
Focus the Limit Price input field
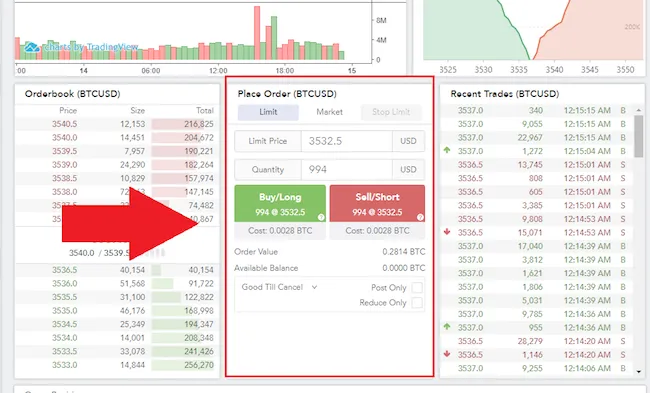tap(347, 141)
